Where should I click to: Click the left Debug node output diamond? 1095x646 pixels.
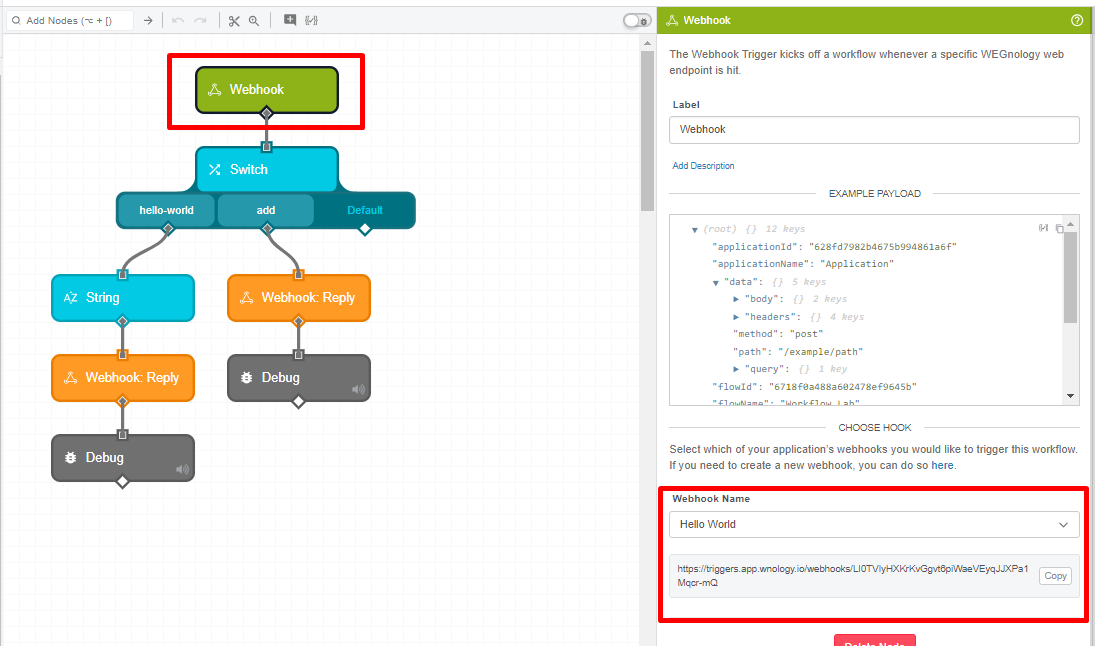point(122,482)
